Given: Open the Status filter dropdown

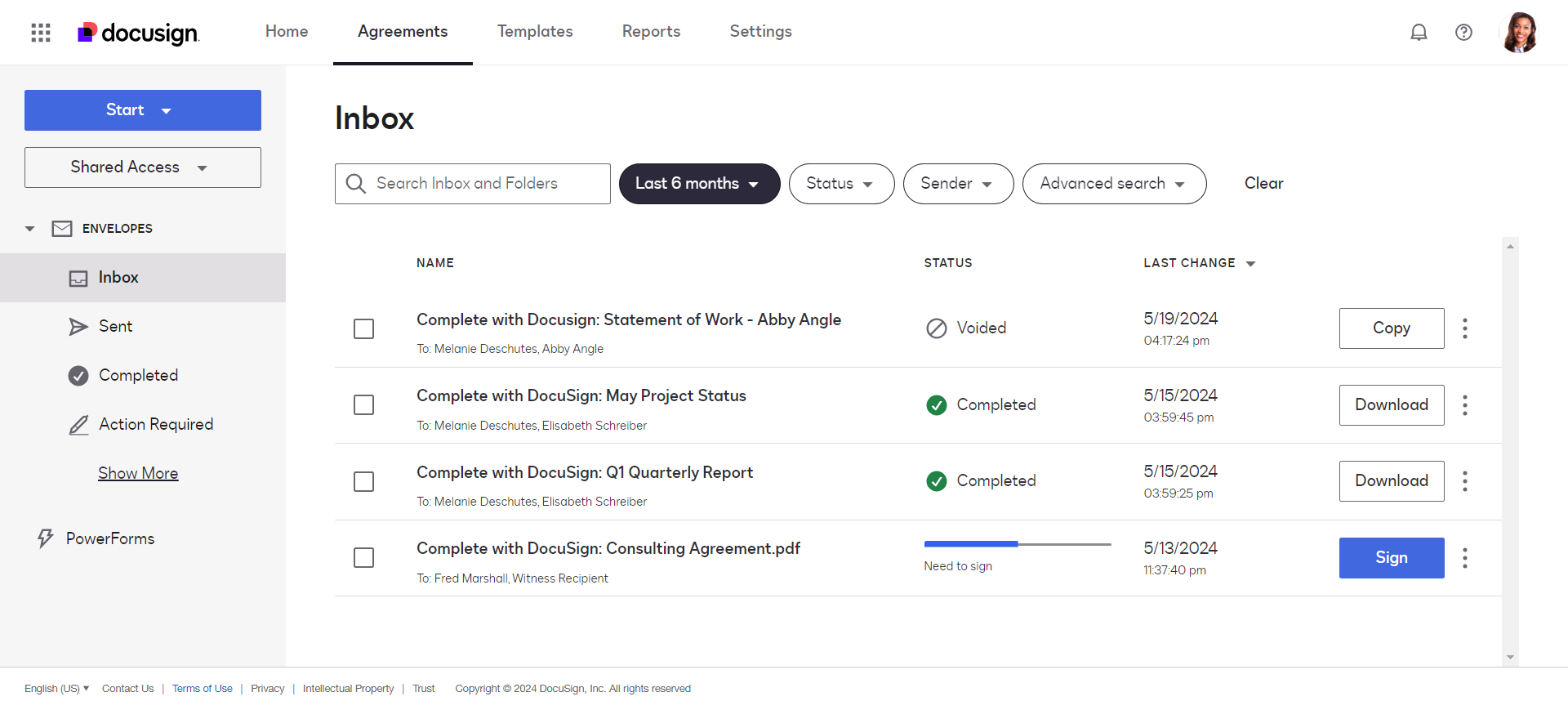Looking at the screenshot, I should [841, 184].
